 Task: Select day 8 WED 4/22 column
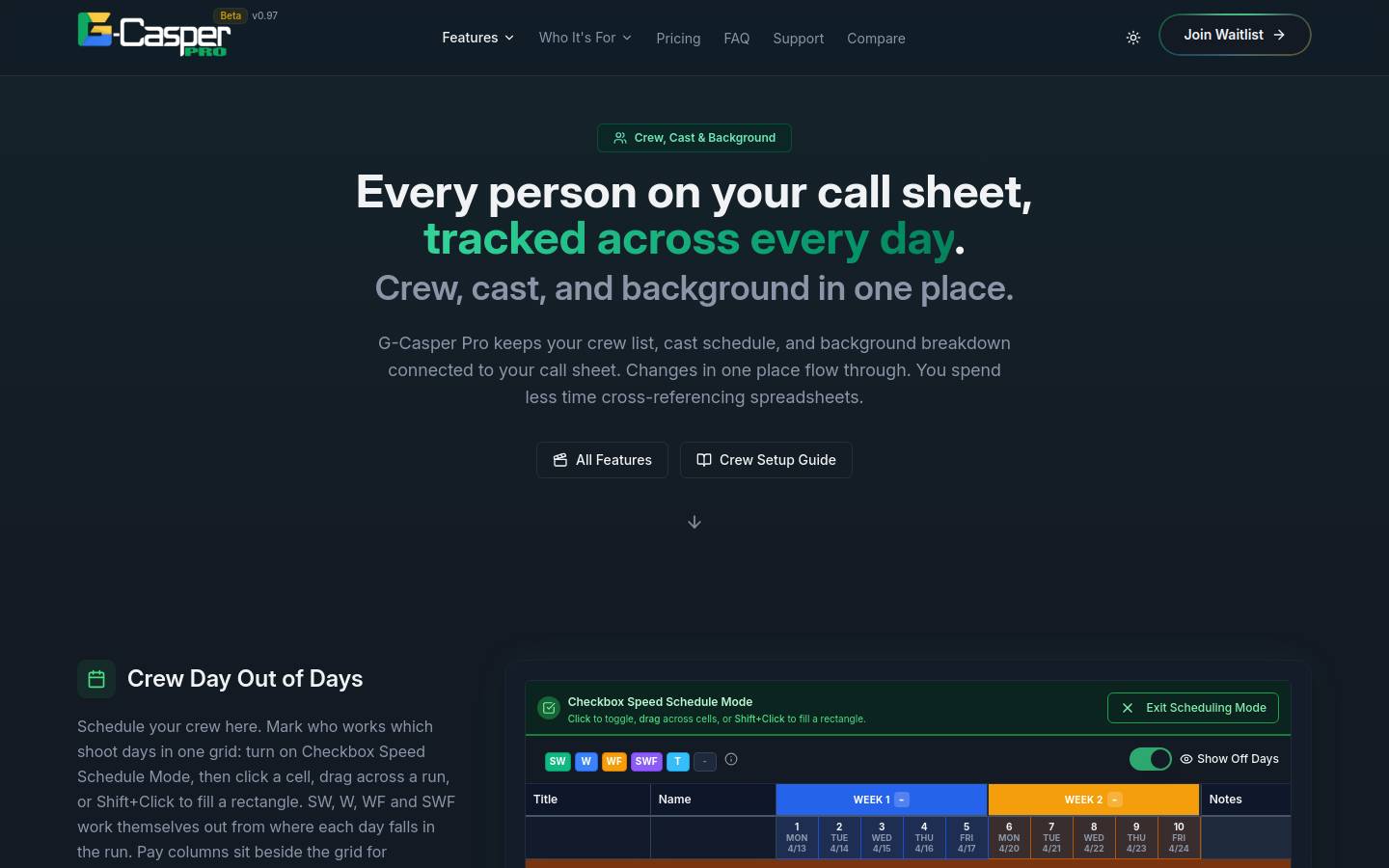(1094, 837)
